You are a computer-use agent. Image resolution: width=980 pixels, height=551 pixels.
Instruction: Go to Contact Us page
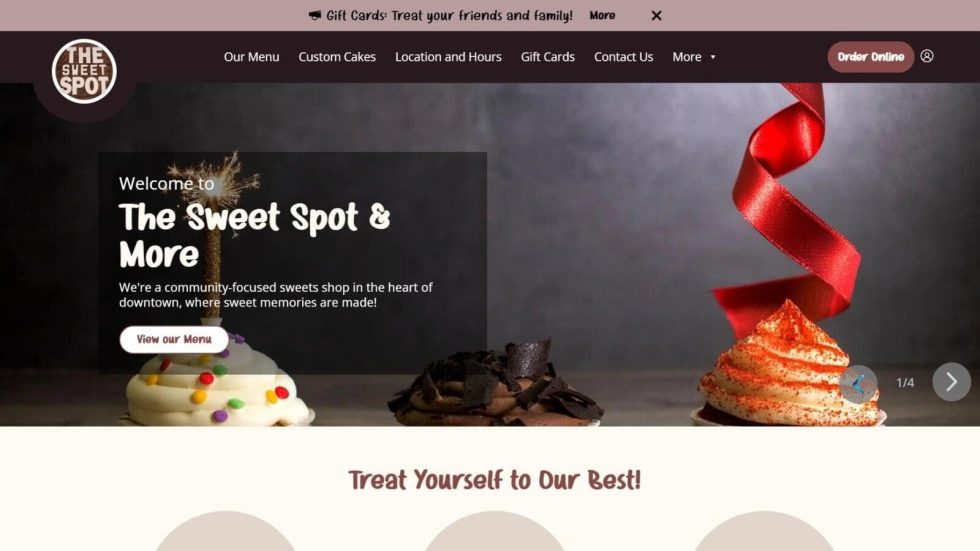[x=623, y=57]
